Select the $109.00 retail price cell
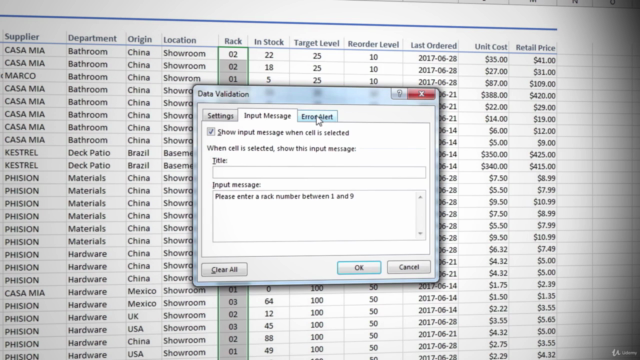640x360 pixels. point(542,84)
